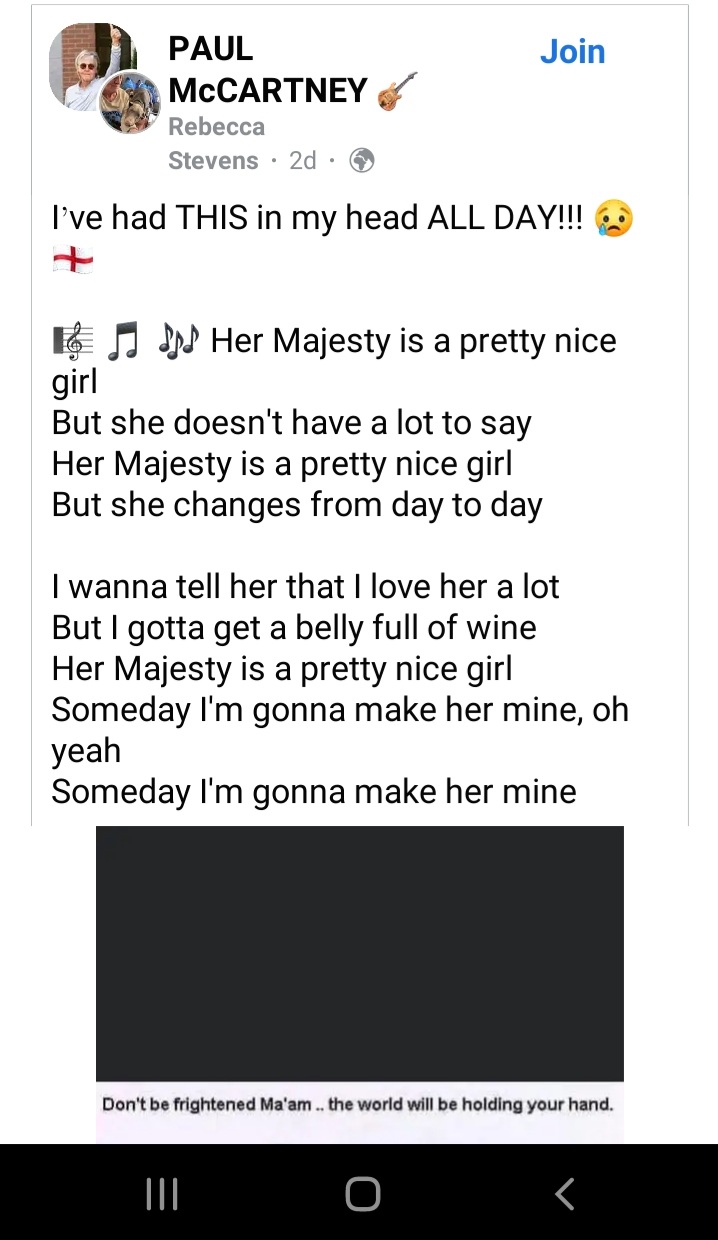Tap the guitar emoji beside the group name
Screen dimensions: 718x1240
pyautogui.click(x=397, y=91)
